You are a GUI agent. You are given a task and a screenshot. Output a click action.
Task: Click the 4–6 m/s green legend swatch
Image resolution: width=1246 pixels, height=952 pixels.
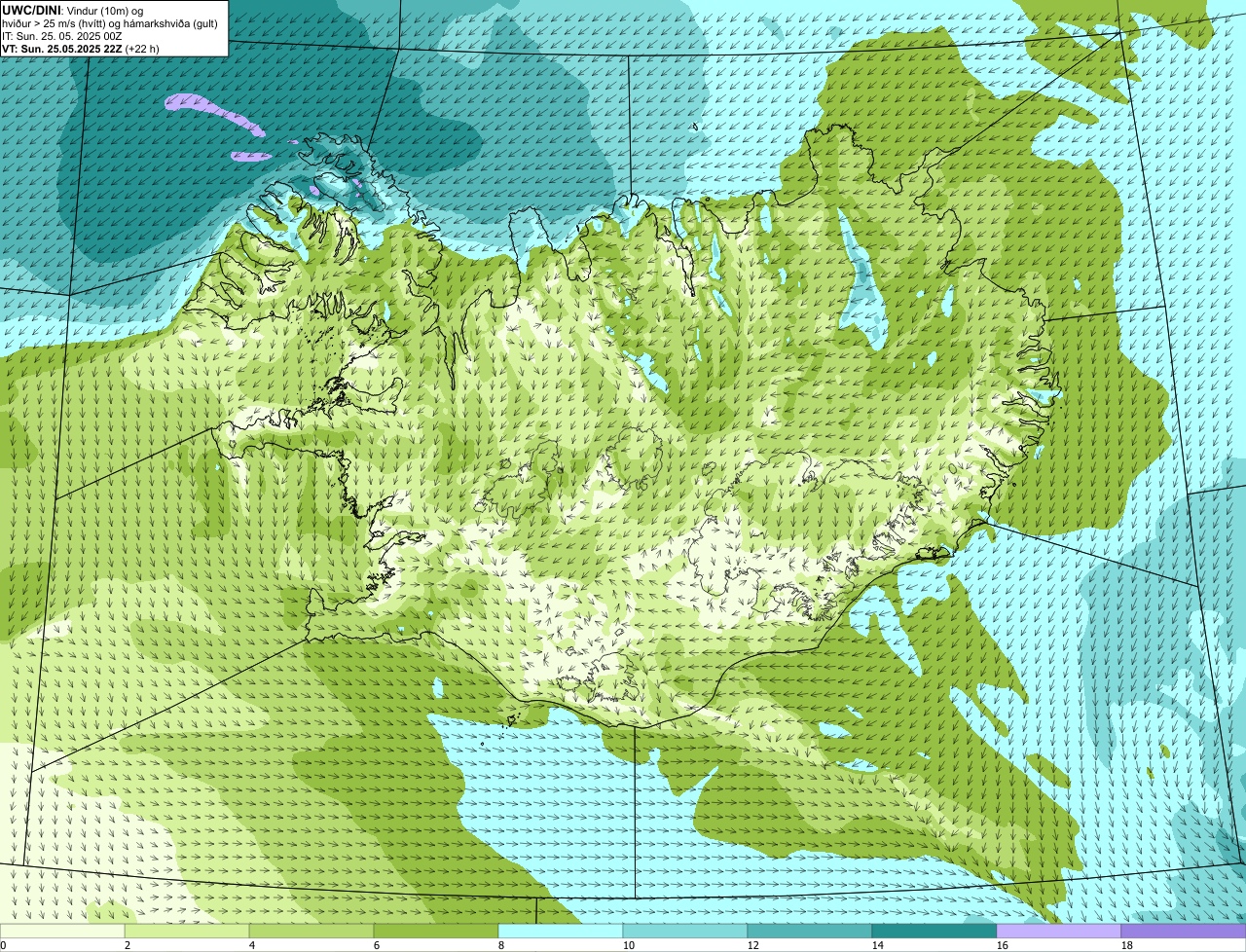pos(311,932)
